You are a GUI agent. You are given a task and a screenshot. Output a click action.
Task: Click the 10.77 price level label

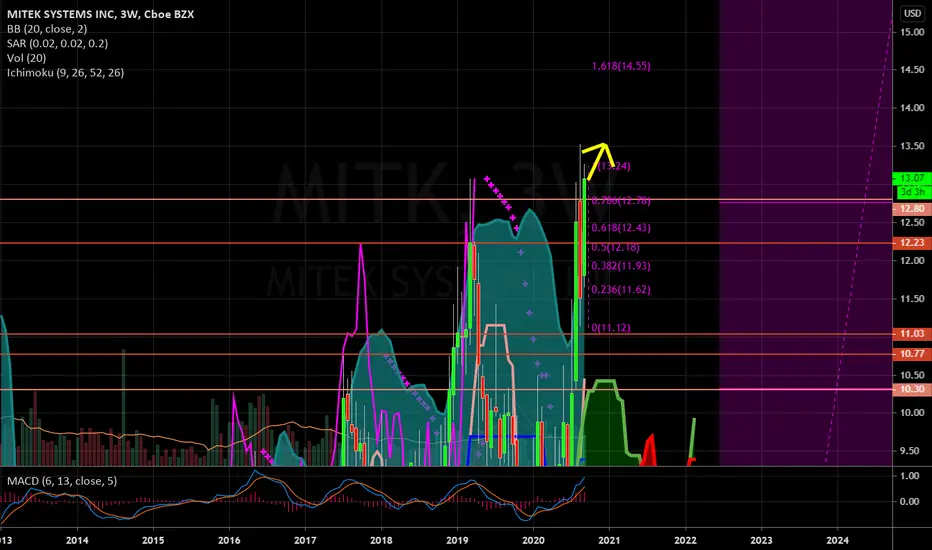tap(912, 354)
